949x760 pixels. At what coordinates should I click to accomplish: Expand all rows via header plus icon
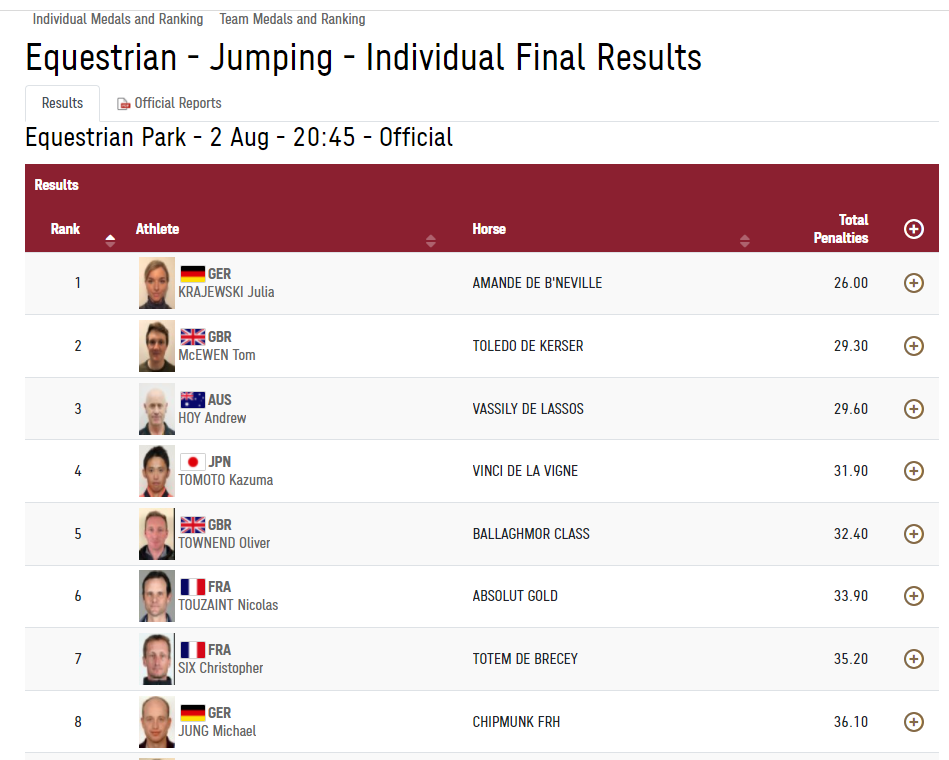pyautogui.click(x=913, y=229)
